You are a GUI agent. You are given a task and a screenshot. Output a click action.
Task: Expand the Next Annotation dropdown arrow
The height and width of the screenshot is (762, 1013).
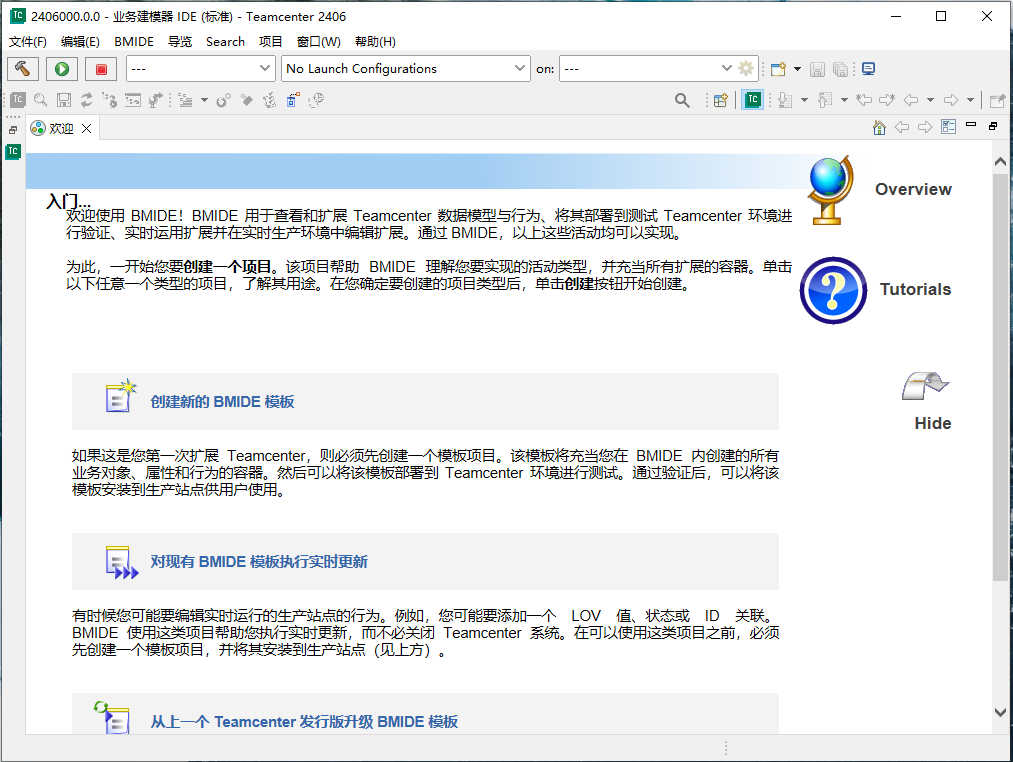(804, 100)
